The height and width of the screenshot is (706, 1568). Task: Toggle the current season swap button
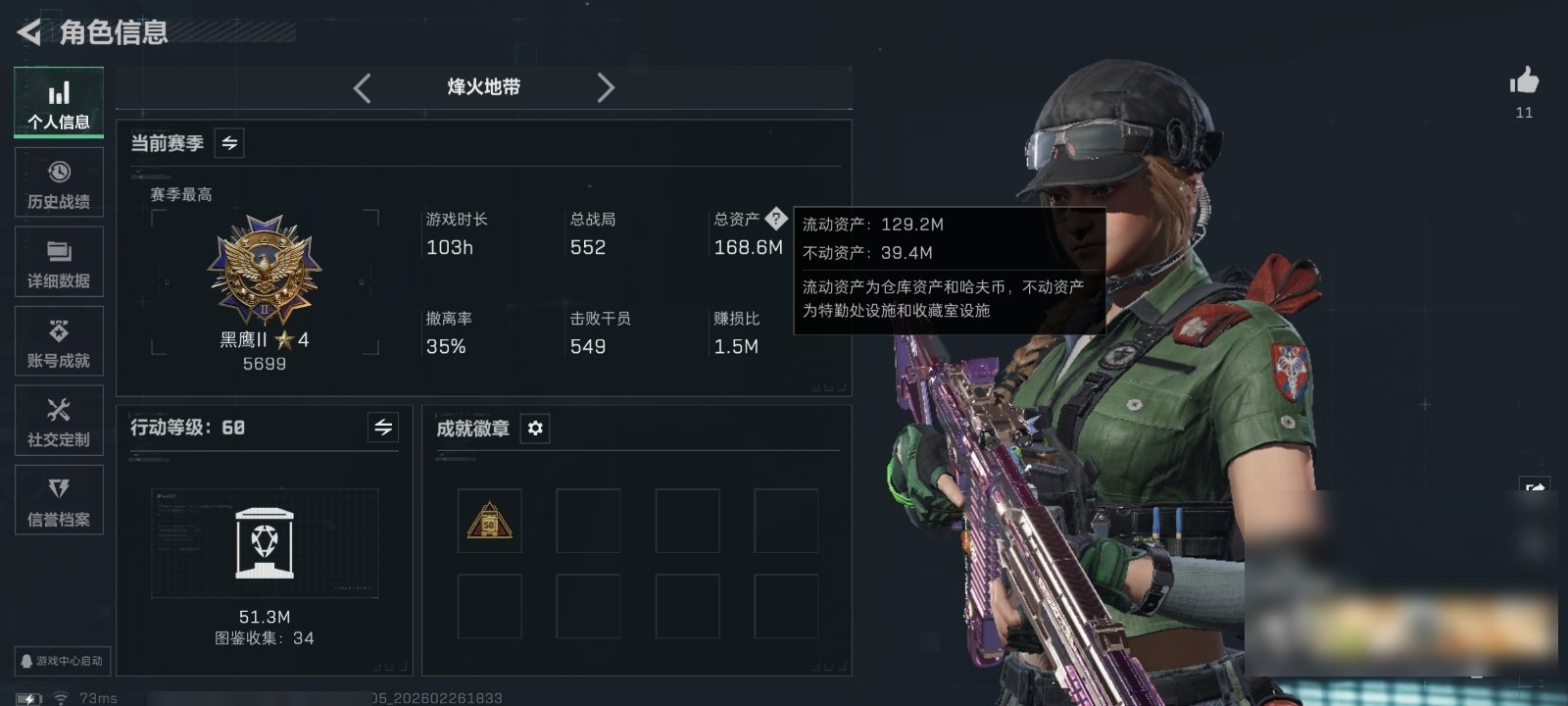229,143
